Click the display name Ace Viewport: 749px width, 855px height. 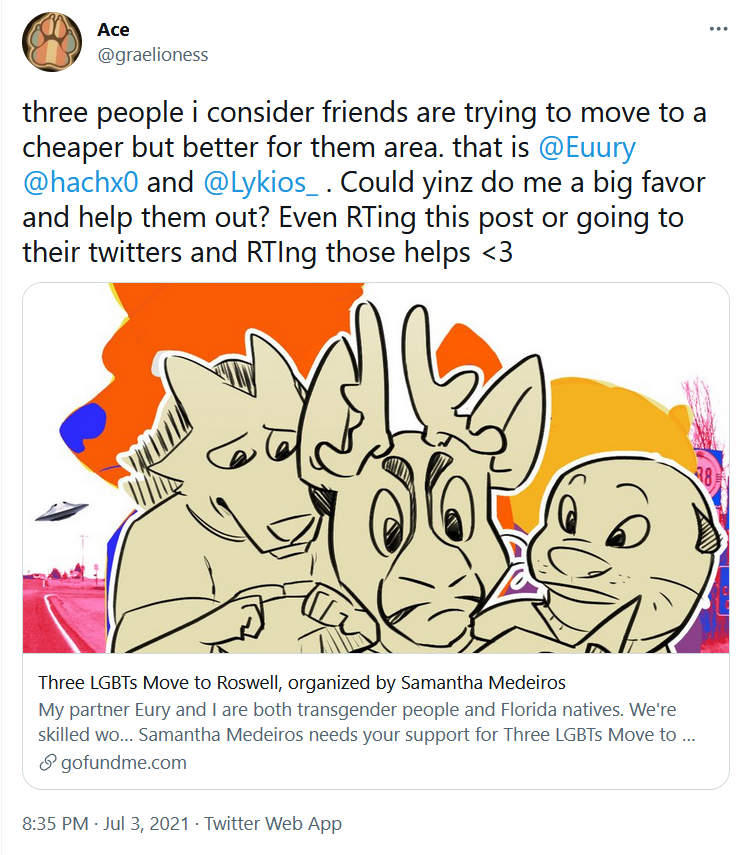click(x=113, y=29)
